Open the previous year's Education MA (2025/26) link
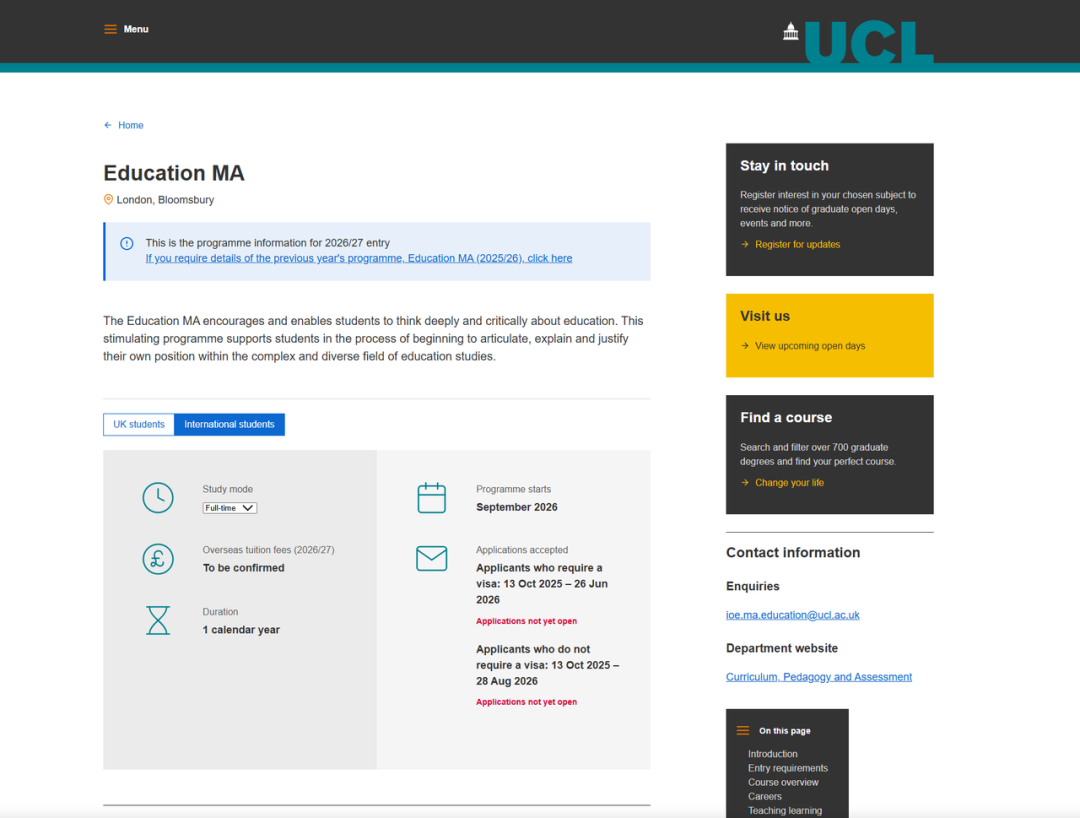Image resolution: width=1080 pixels, height=818 pixels. coord(359,258)
